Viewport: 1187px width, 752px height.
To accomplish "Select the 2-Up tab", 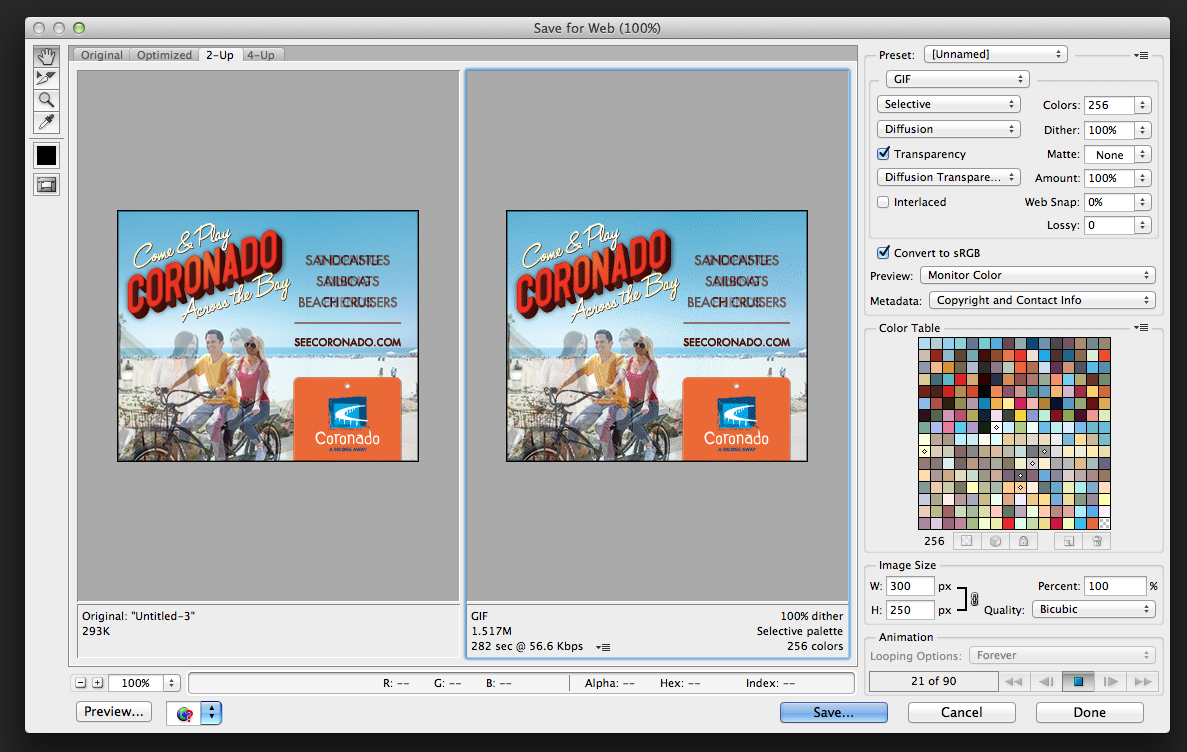I will point(220,55).
